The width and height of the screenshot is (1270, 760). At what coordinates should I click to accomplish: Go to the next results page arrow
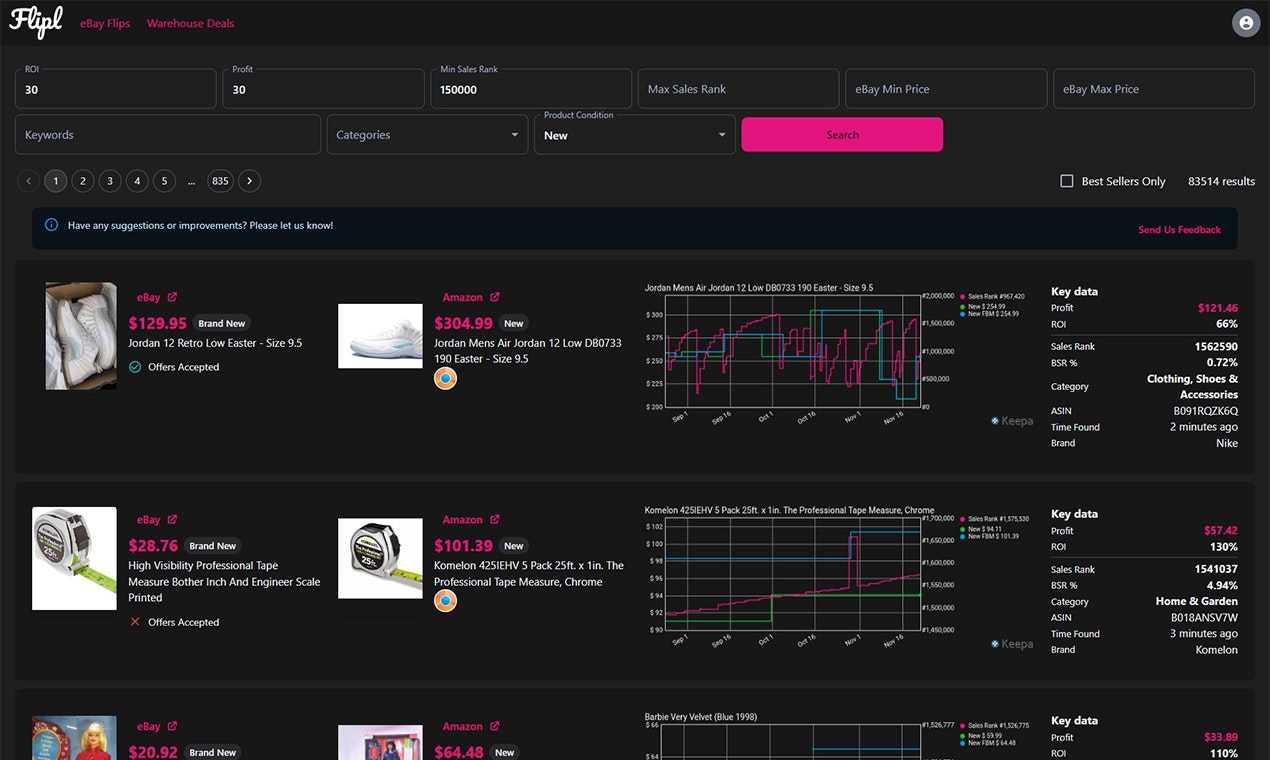coord(250,181)
